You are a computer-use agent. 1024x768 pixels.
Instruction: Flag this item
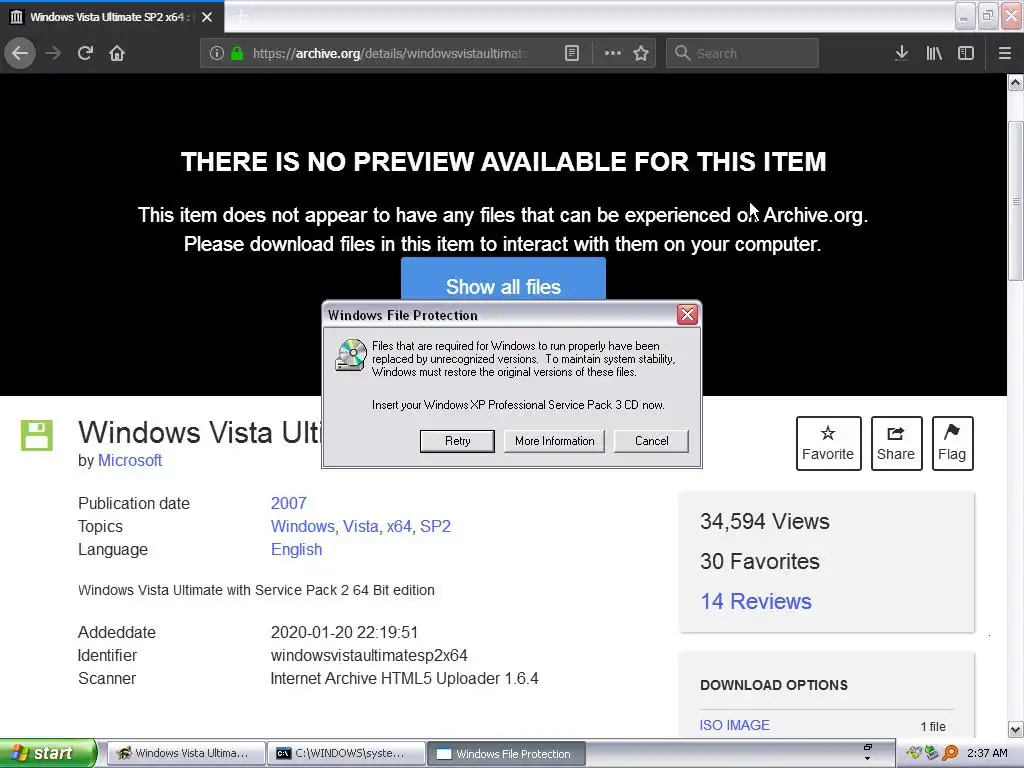pos(952,443)
